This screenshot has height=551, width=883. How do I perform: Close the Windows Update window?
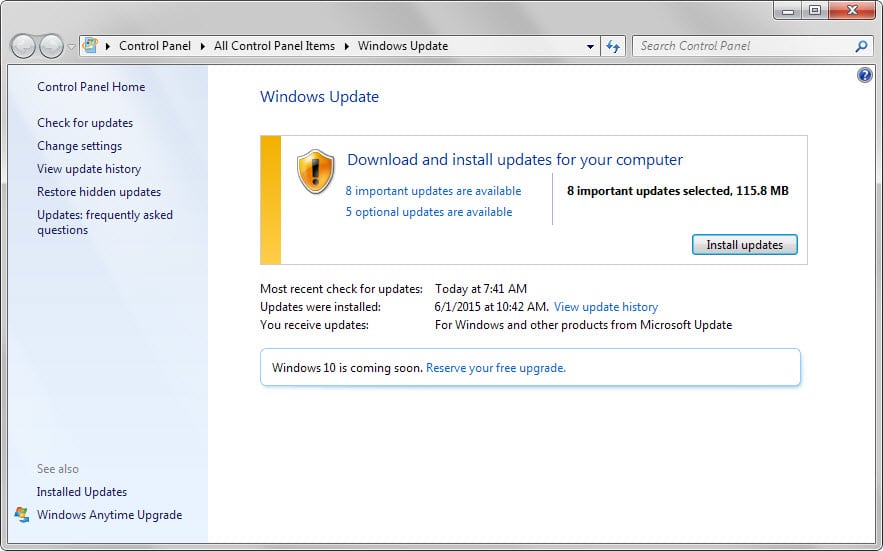[852, 11]
